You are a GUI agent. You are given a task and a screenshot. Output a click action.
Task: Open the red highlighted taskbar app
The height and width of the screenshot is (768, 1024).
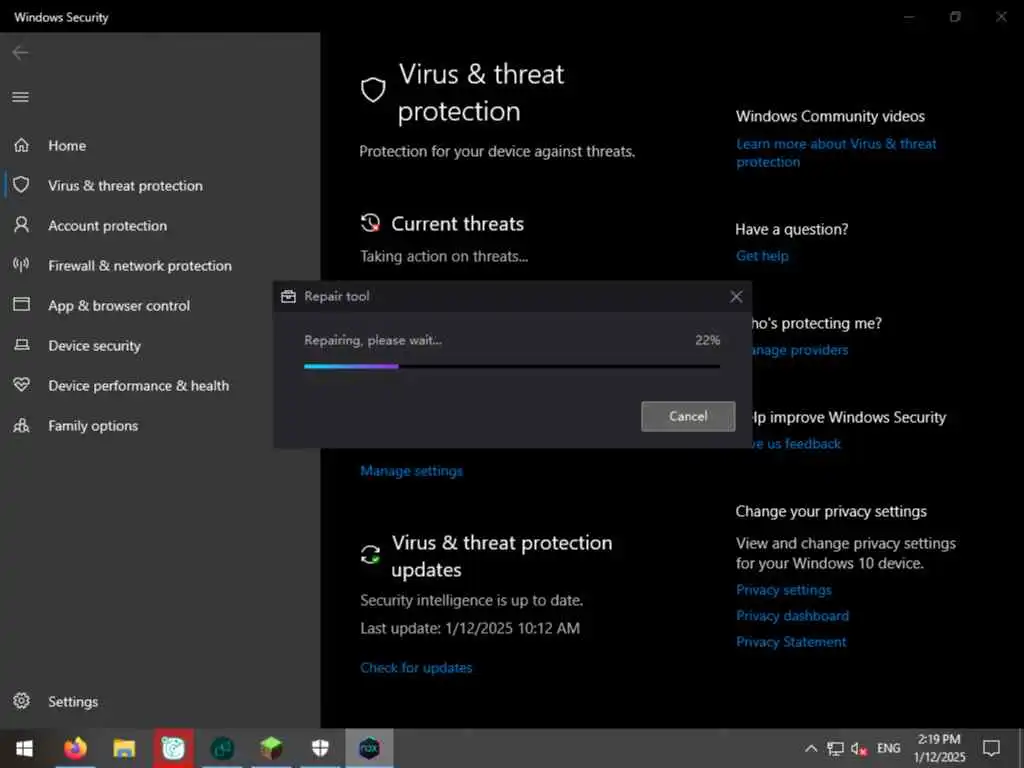[173, 748]
